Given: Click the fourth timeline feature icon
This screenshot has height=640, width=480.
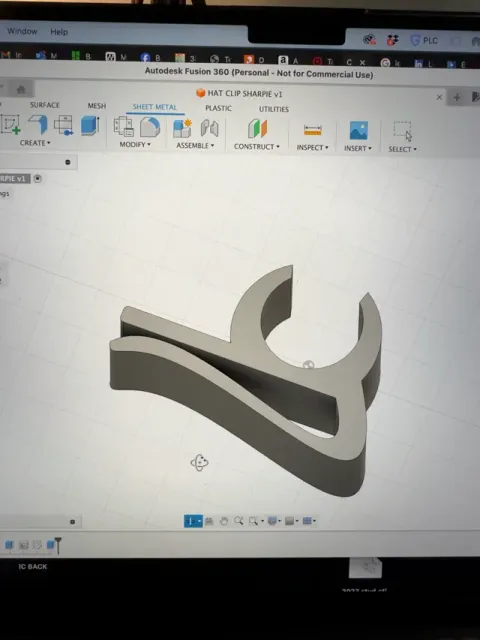Looking at the screenshot, I should click(x=51, y=544).
